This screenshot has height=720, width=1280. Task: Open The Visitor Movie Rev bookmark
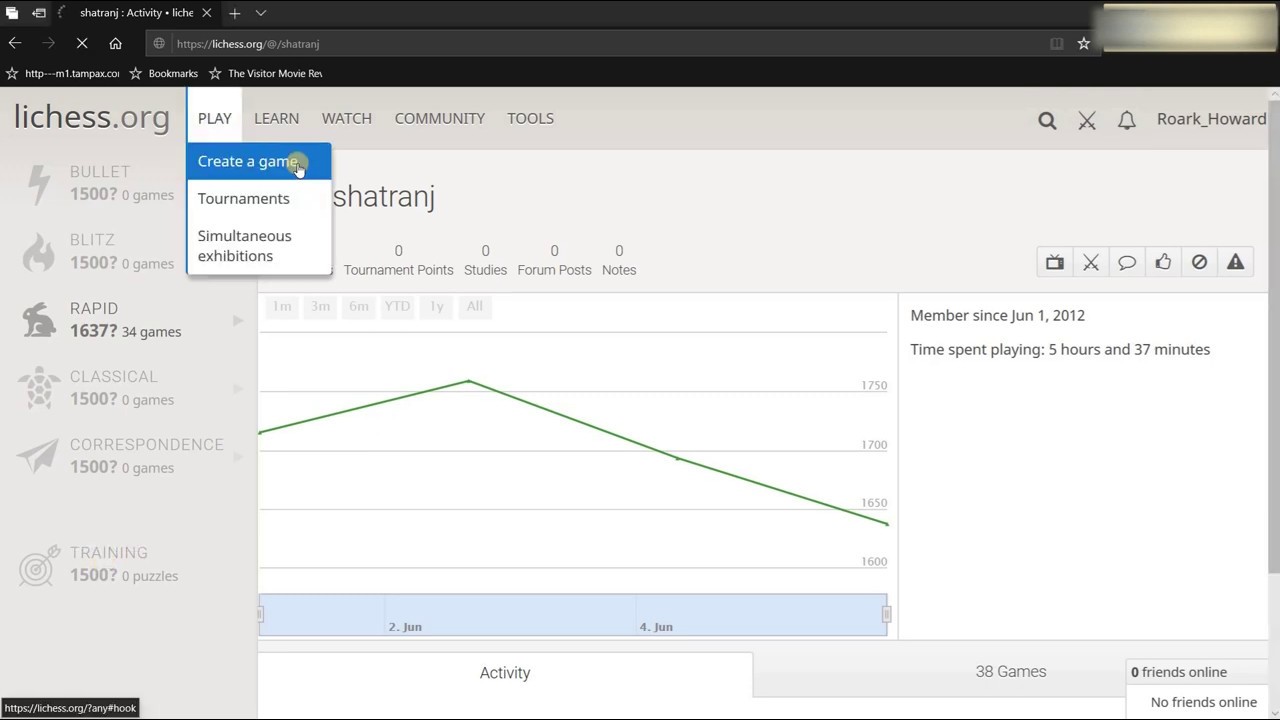pyautogui.click(x=266, y=73)
